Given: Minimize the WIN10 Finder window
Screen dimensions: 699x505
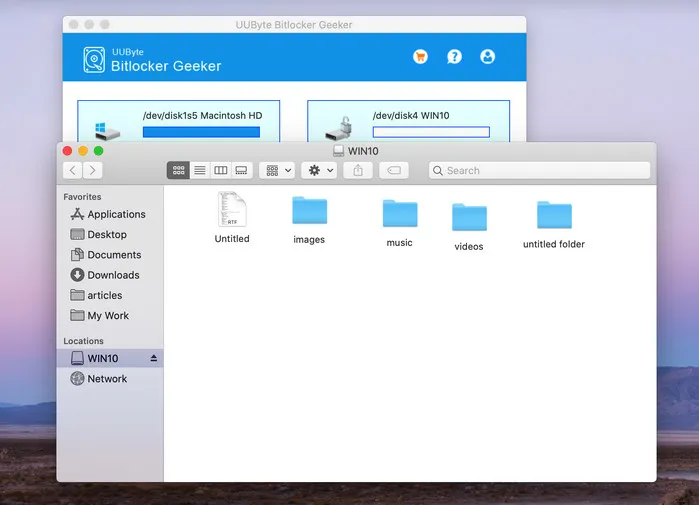Looking at the screenshot, I should point(83,151).
